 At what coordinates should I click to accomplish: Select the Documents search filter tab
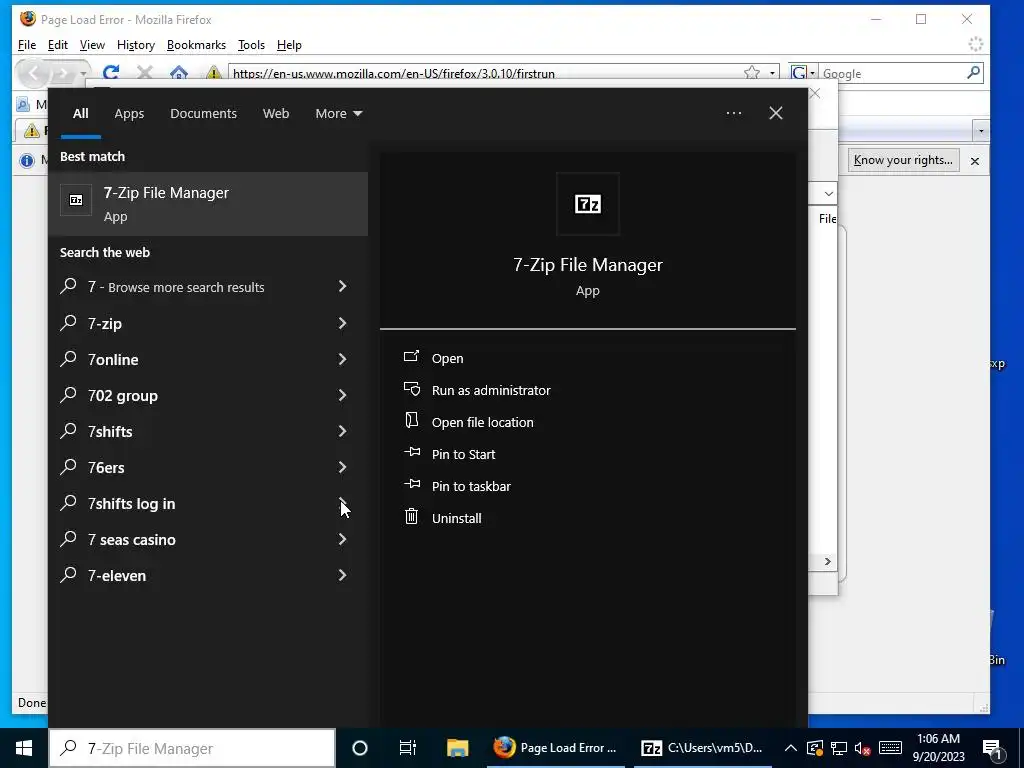pyautogui.click(x=203, y=114)
